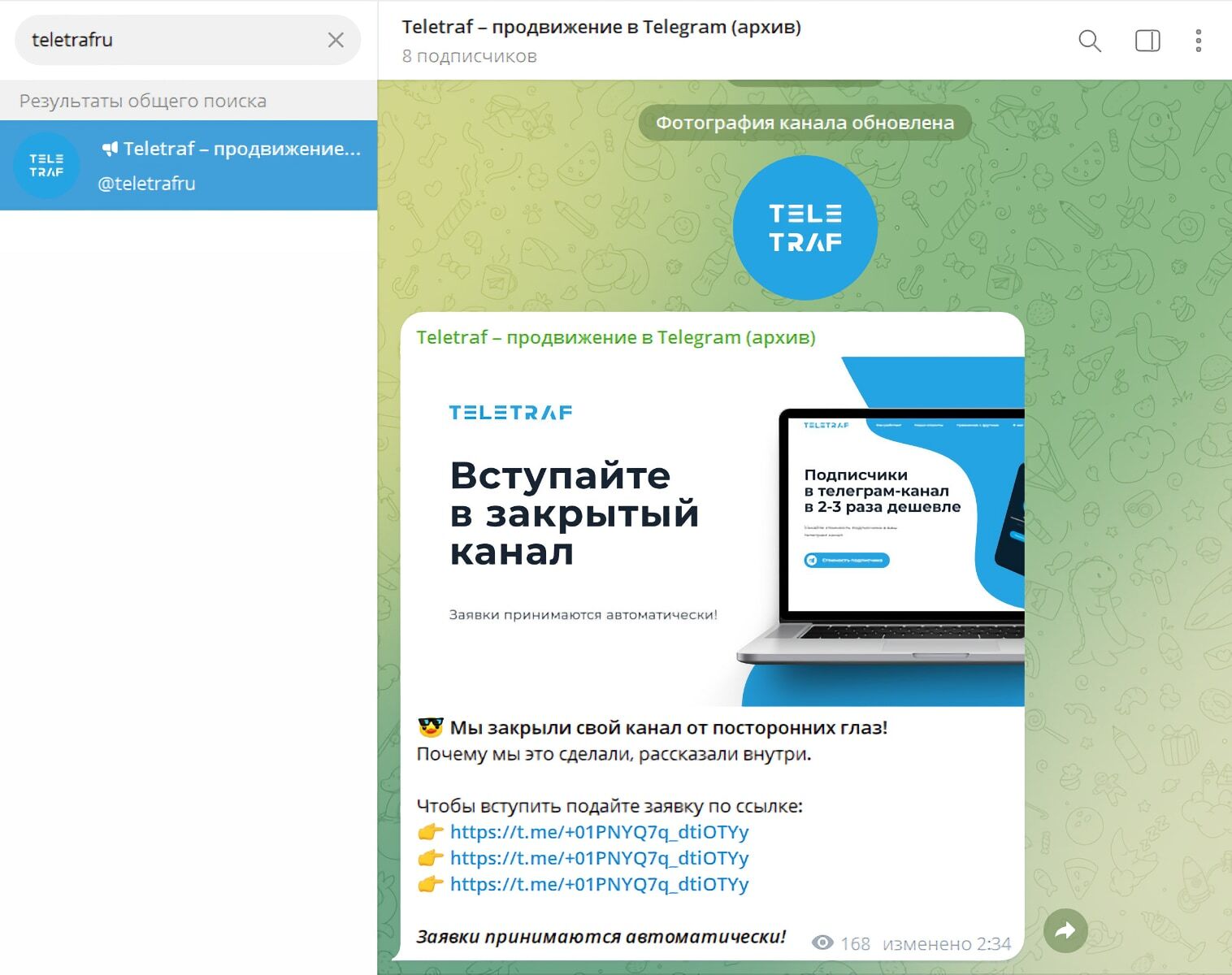This screenshot has height=975, width=1232.
Task: Click the eye views counter icon
Action: (x=822, y=943)
